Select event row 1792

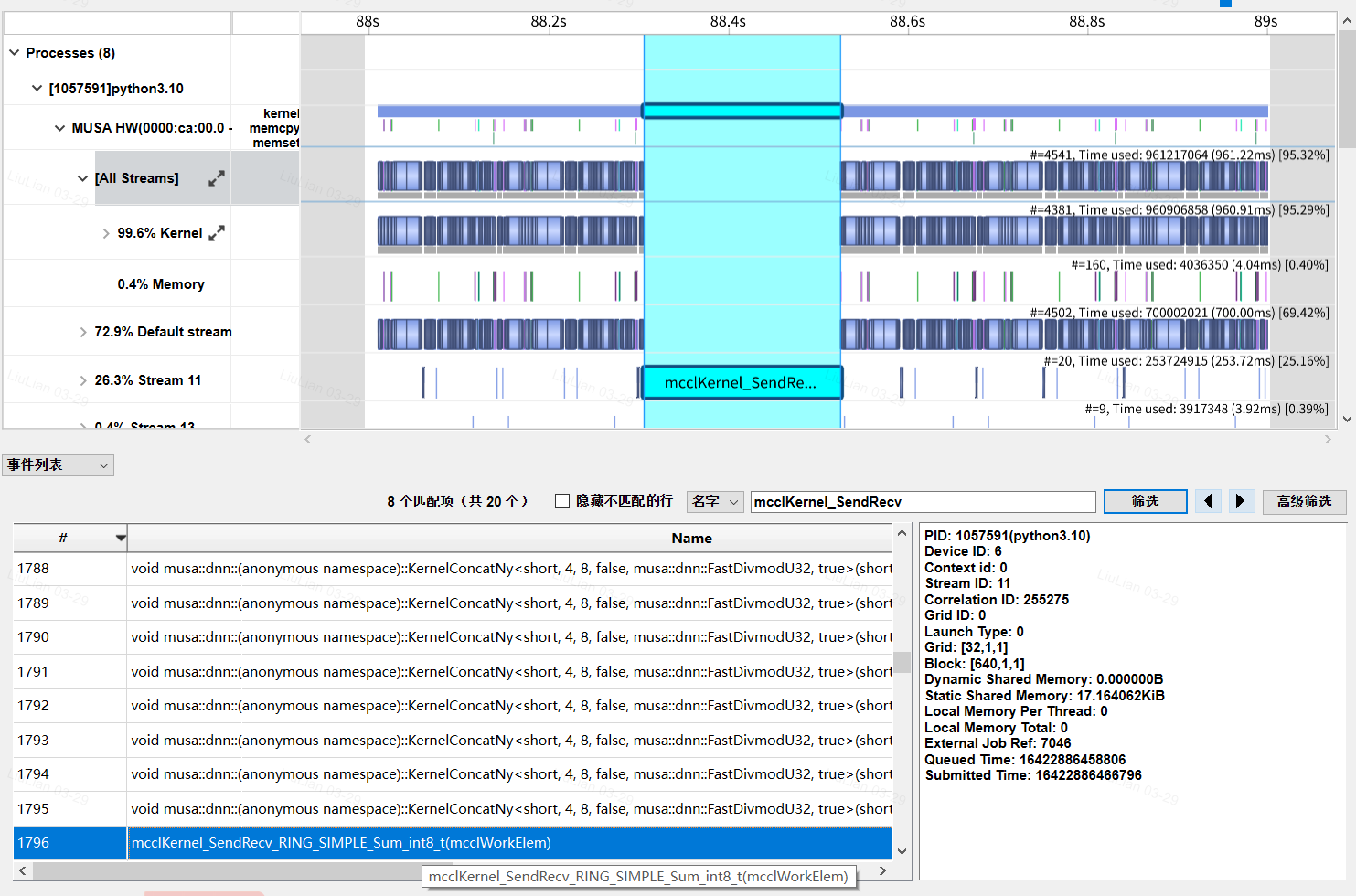[453, 706]
